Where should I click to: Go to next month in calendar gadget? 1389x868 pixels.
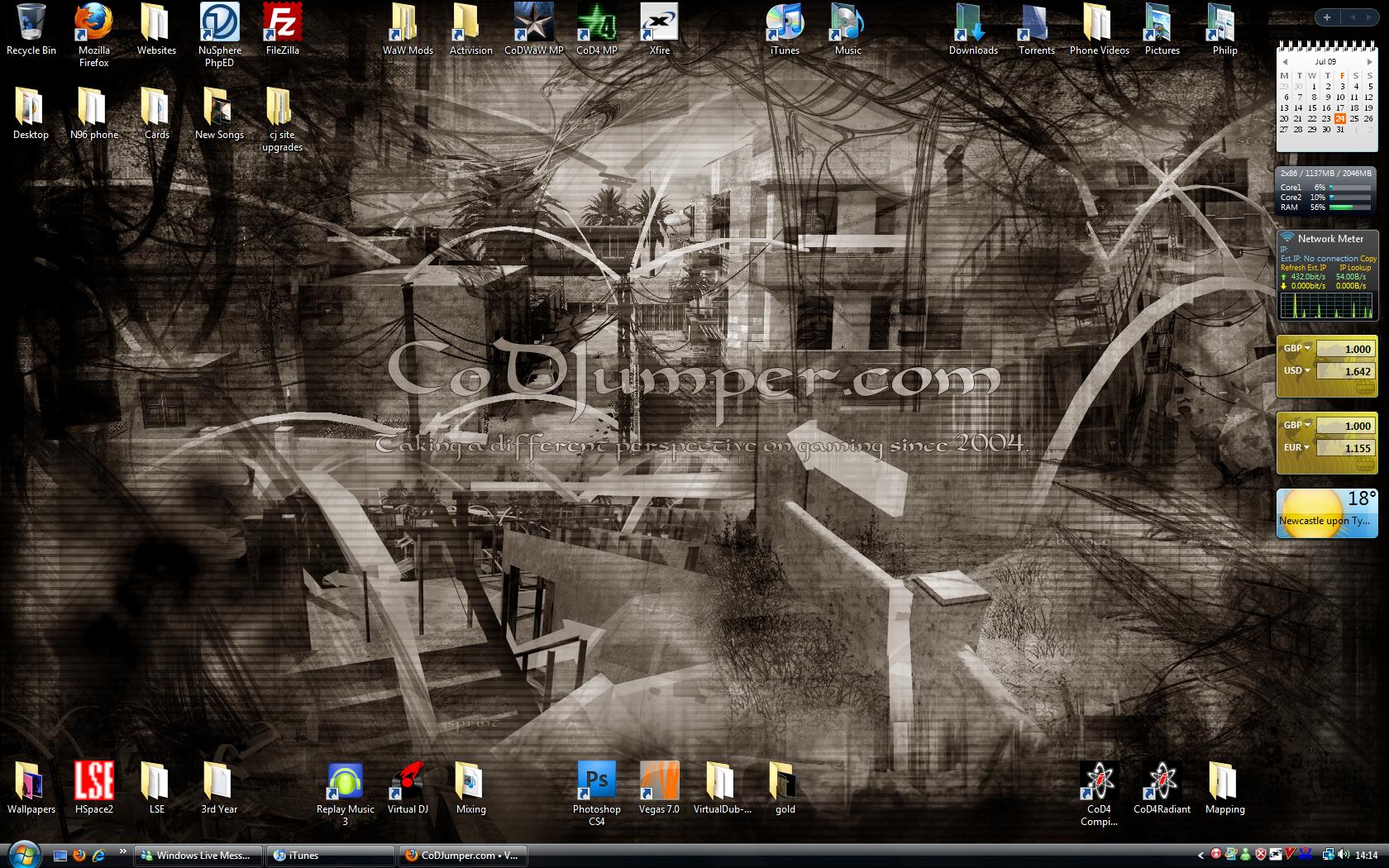1370,62
